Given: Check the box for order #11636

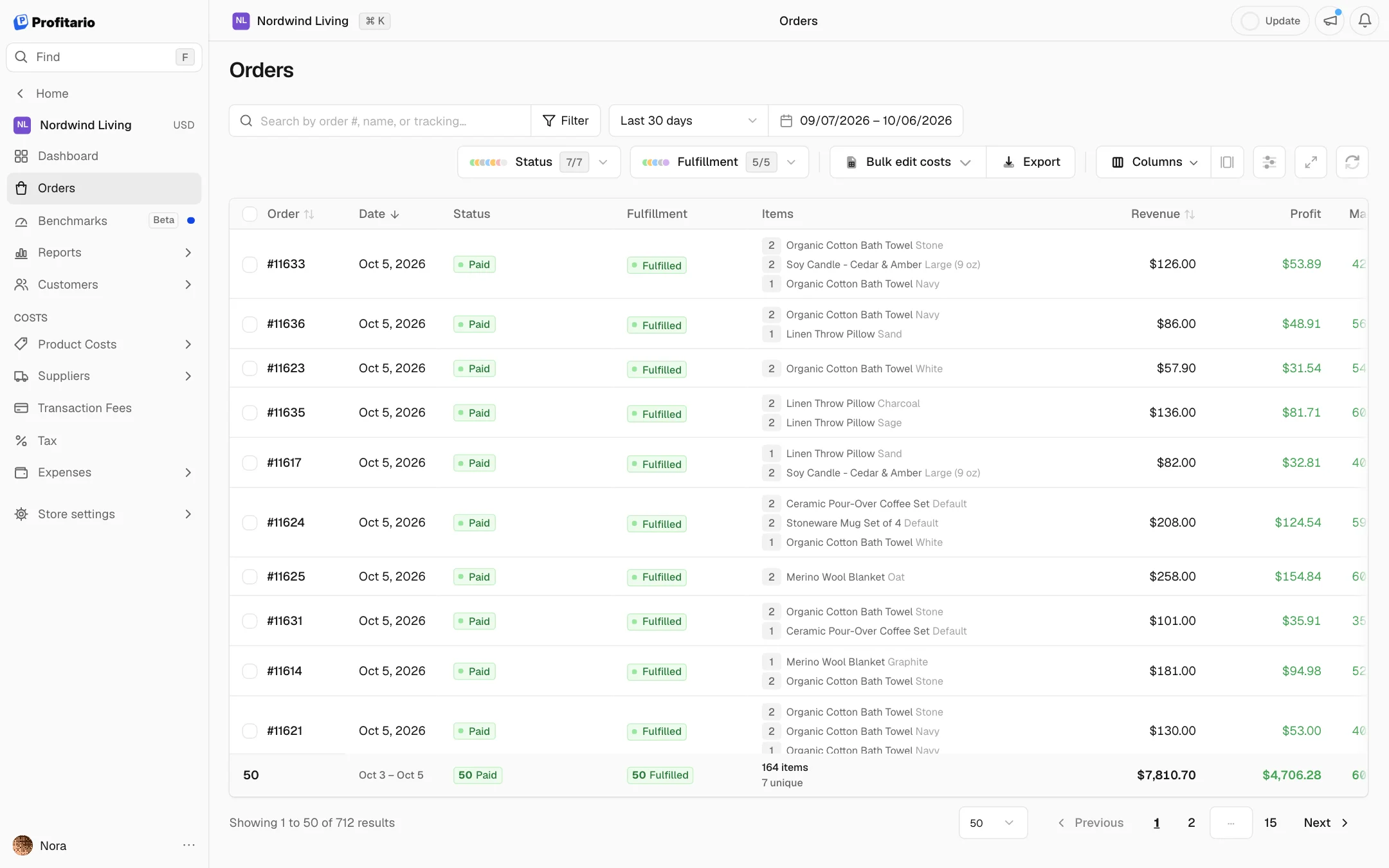Looking at the screenshot, I should [x=250, y=324].
